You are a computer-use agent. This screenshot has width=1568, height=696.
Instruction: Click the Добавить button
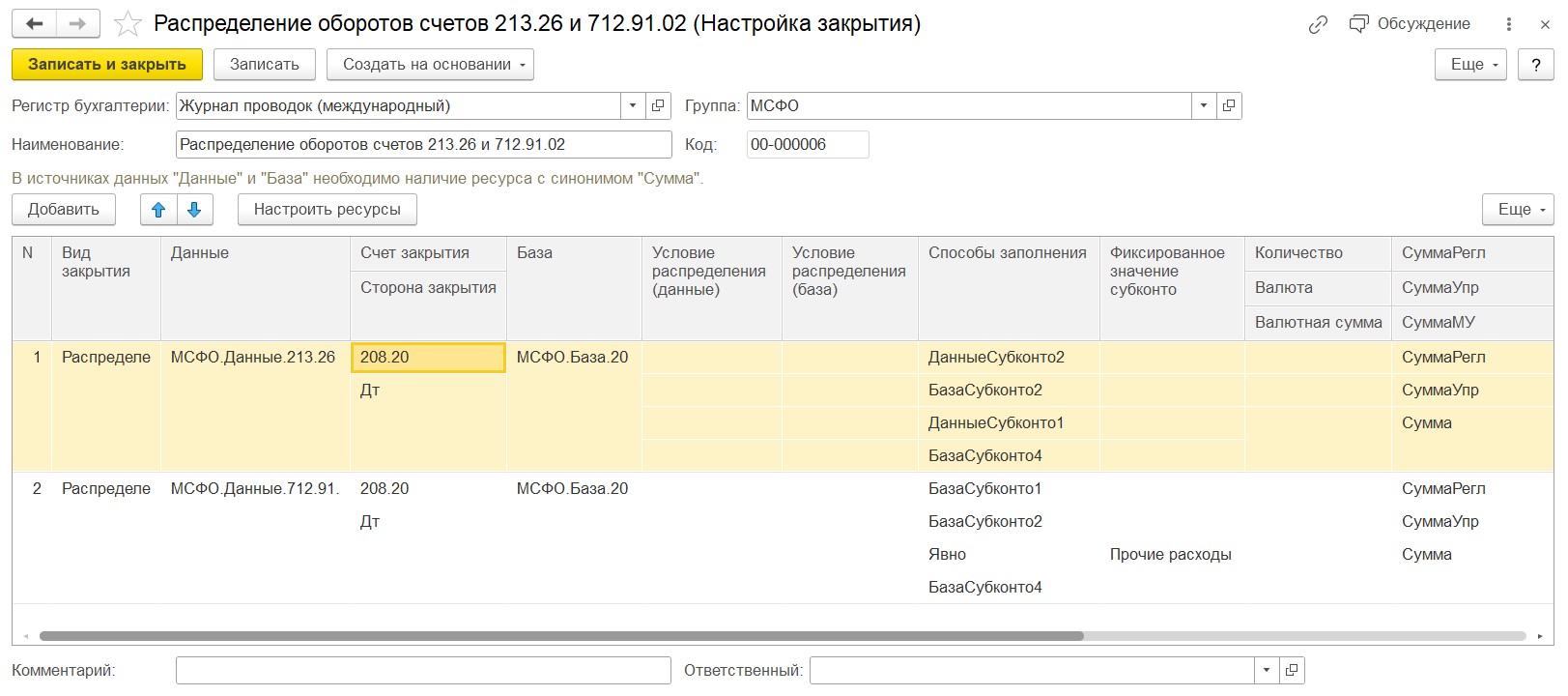[64, 210]
